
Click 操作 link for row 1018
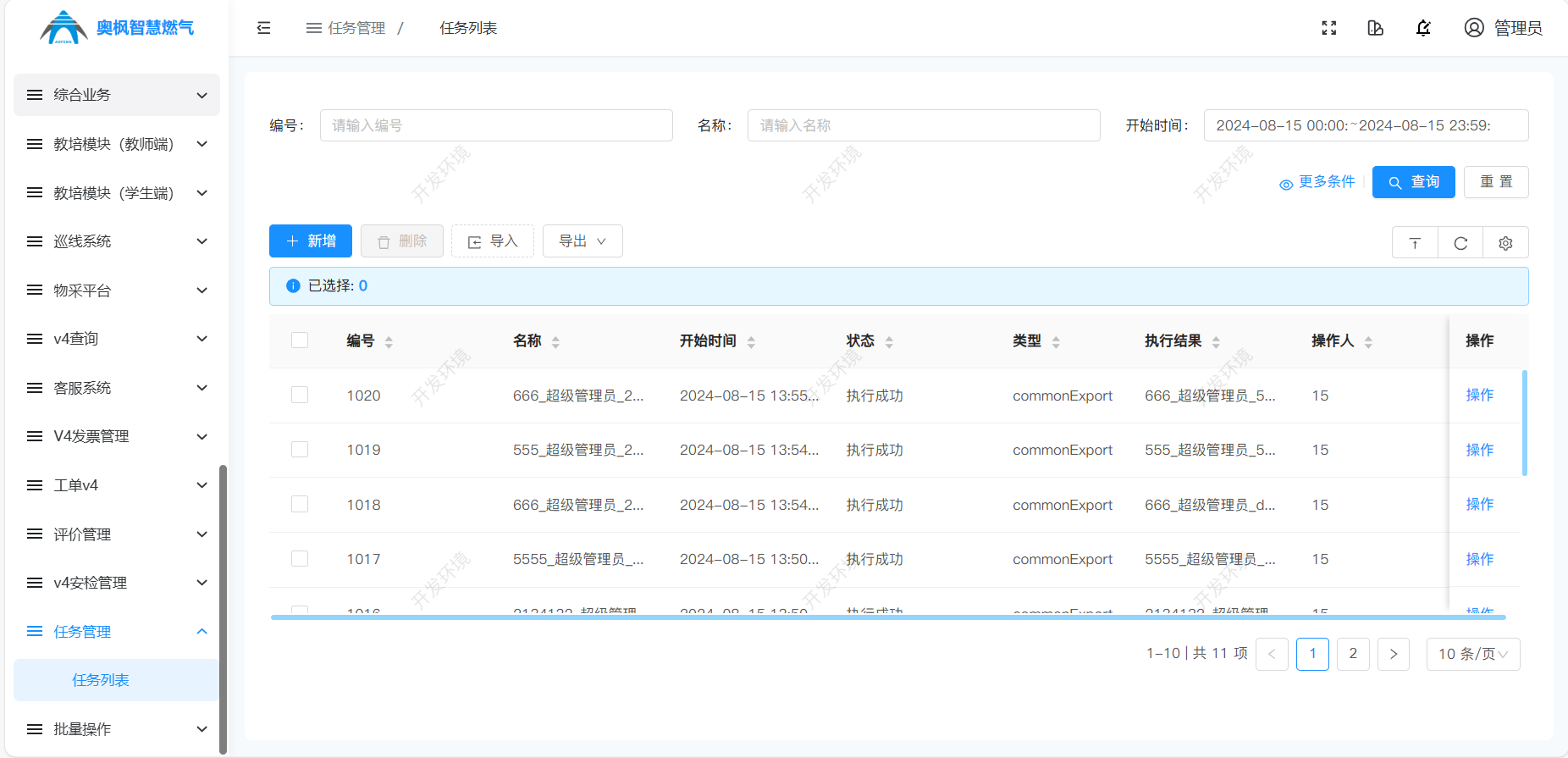tap(1480, 505)
